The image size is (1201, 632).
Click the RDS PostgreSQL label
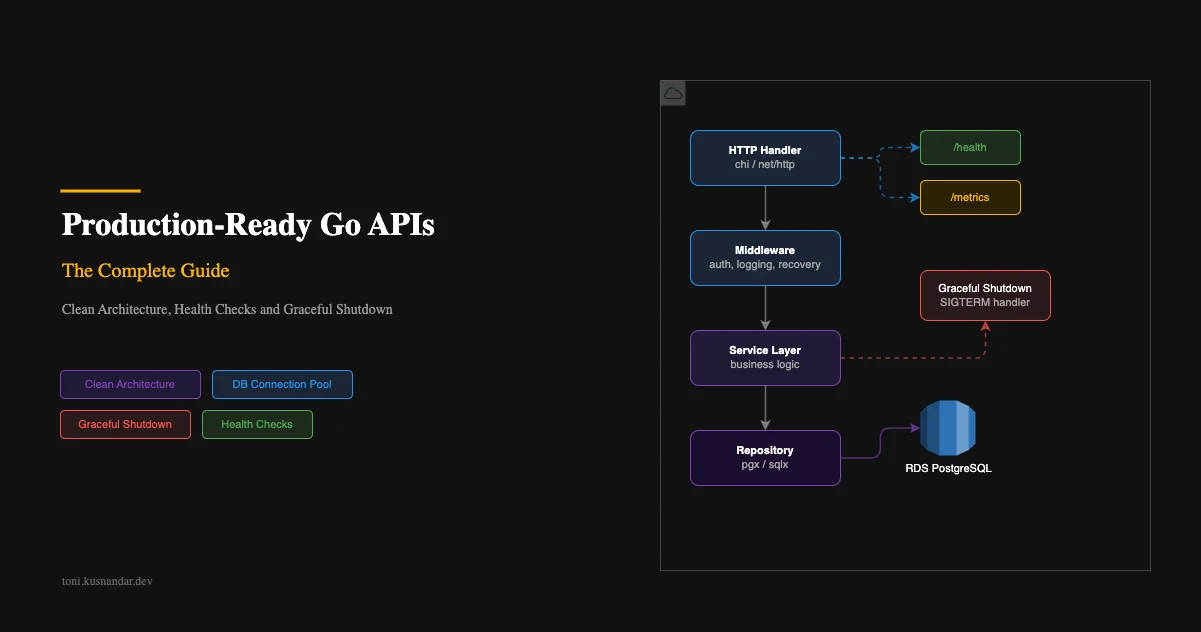pos(948,468)
